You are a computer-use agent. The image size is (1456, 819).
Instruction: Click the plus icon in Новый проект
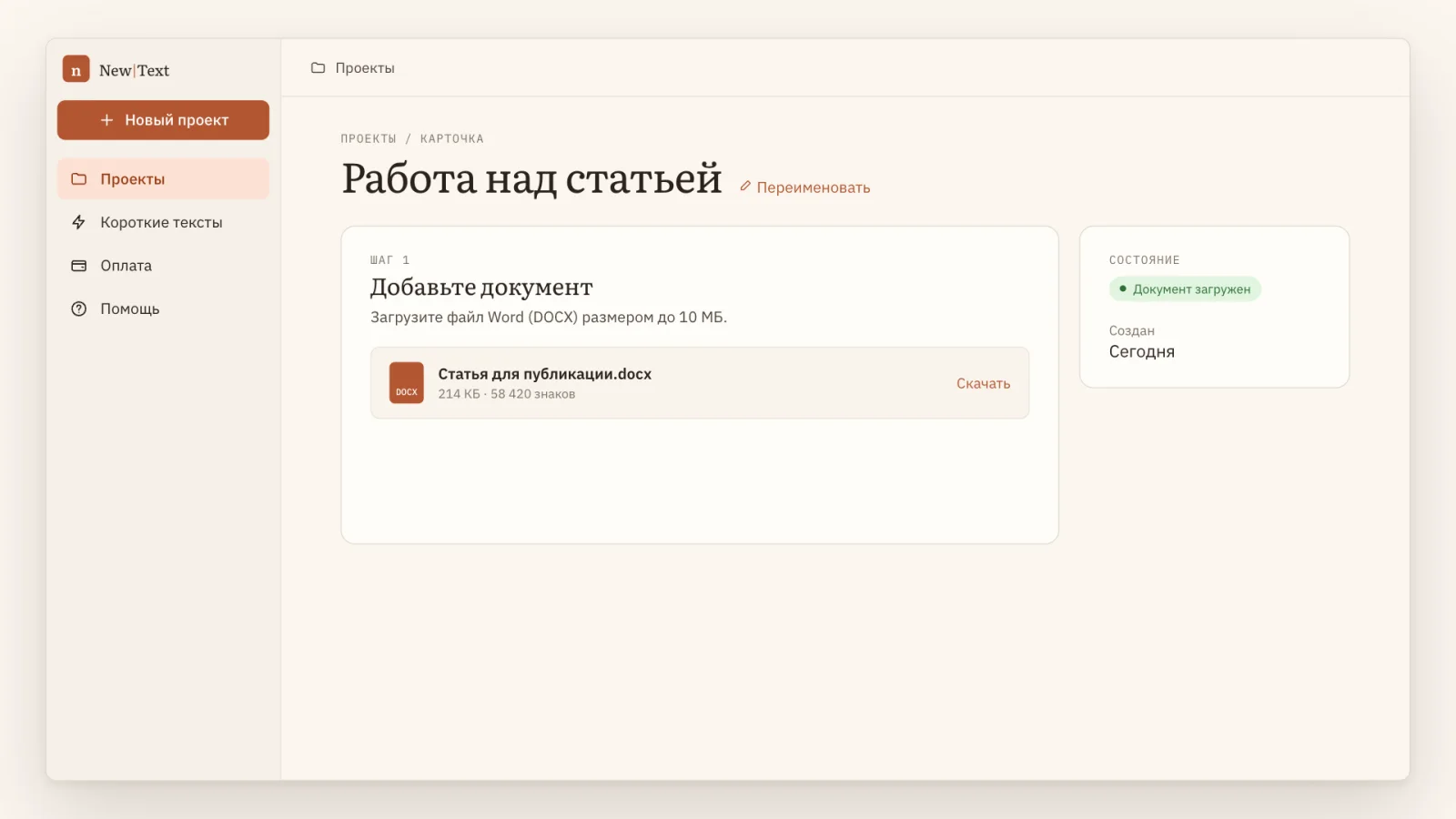(106, 120)
